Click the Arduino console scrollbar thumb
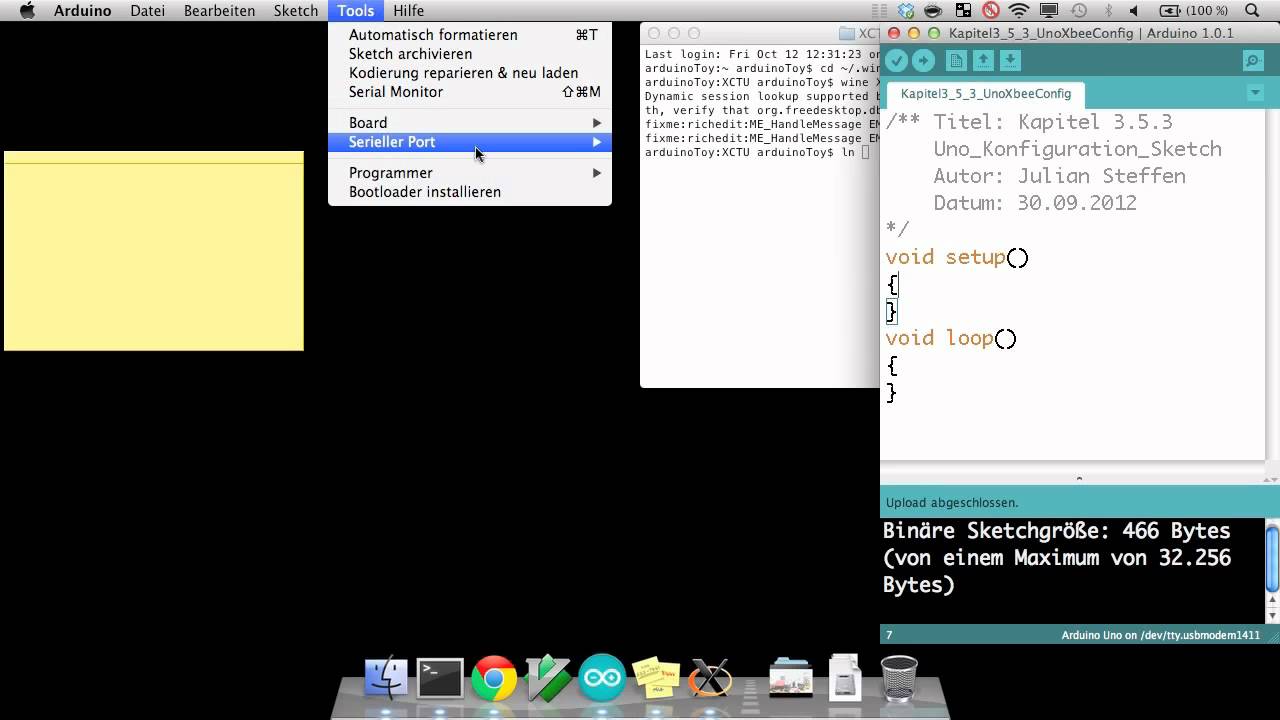Viewport: 1280px width, 720px height. tap(1272, 560)
